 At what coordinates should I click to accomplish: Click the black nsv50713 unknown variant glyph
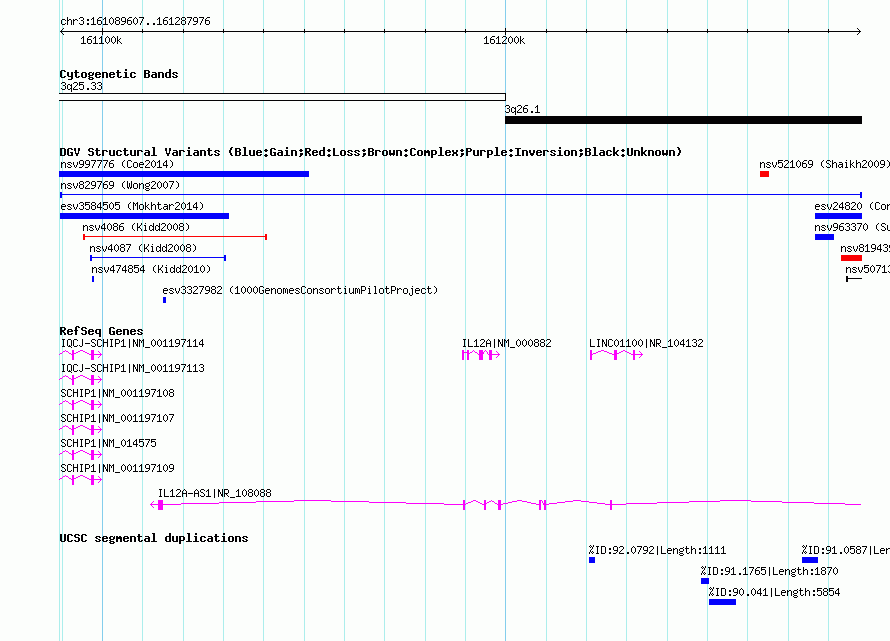click(854, 279)
